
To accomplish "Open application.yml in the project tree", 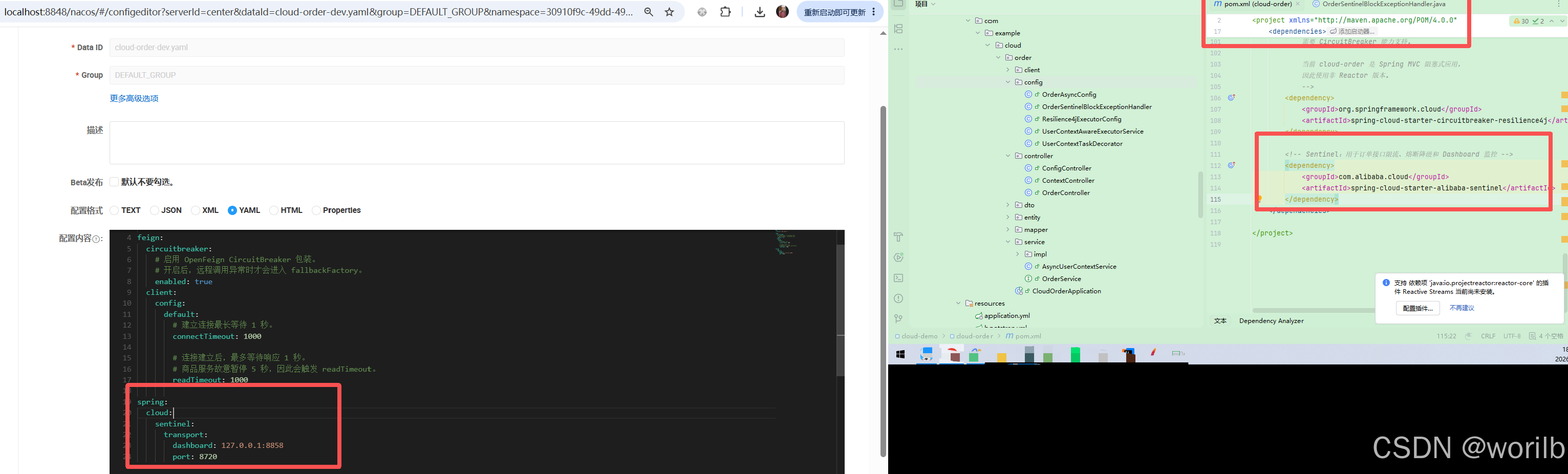I will coord(1007,316).
